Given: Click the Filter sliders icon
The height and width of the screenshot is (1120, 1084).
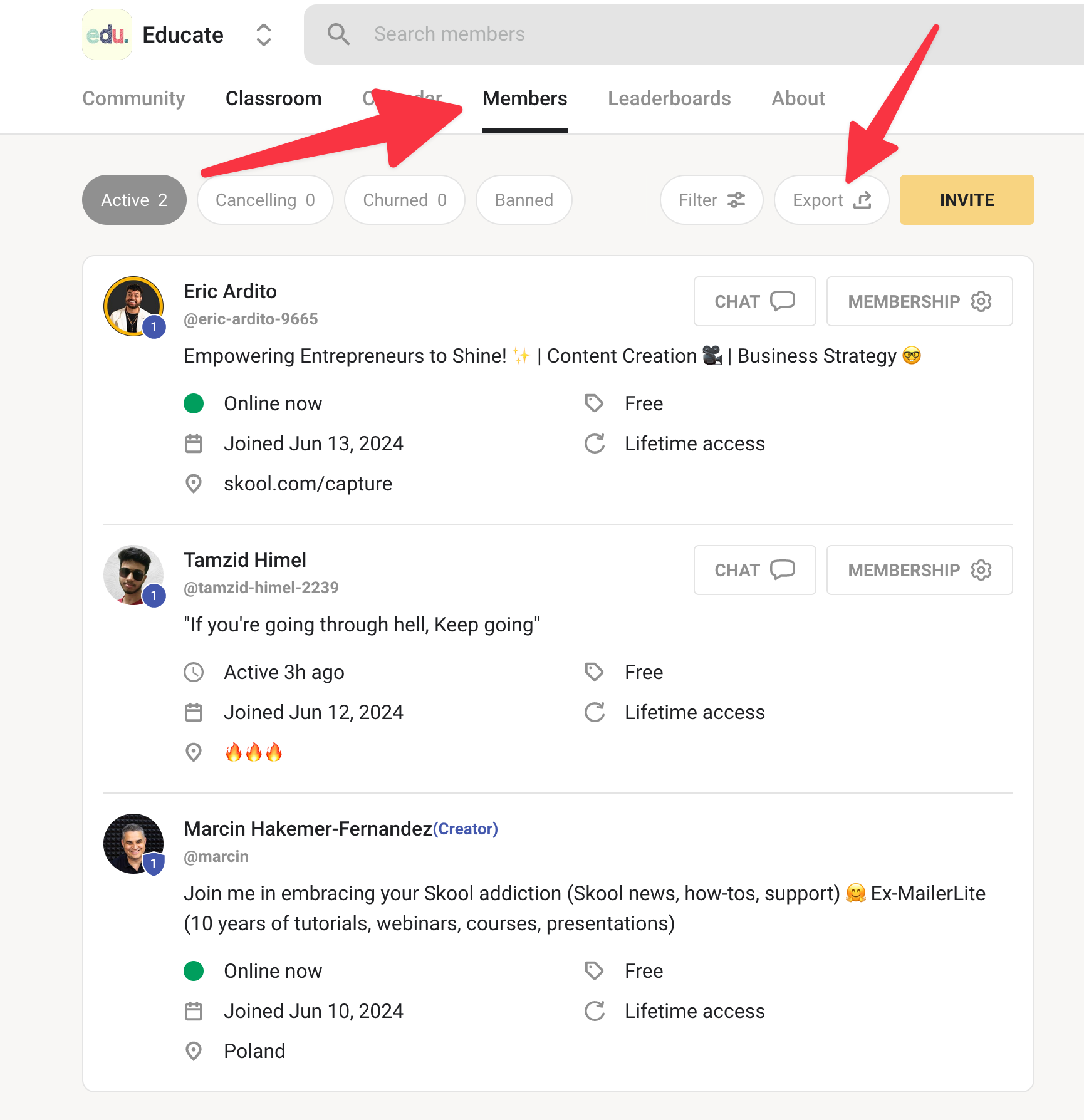Looking at the screenshot, I should click(x=736, y=200).
